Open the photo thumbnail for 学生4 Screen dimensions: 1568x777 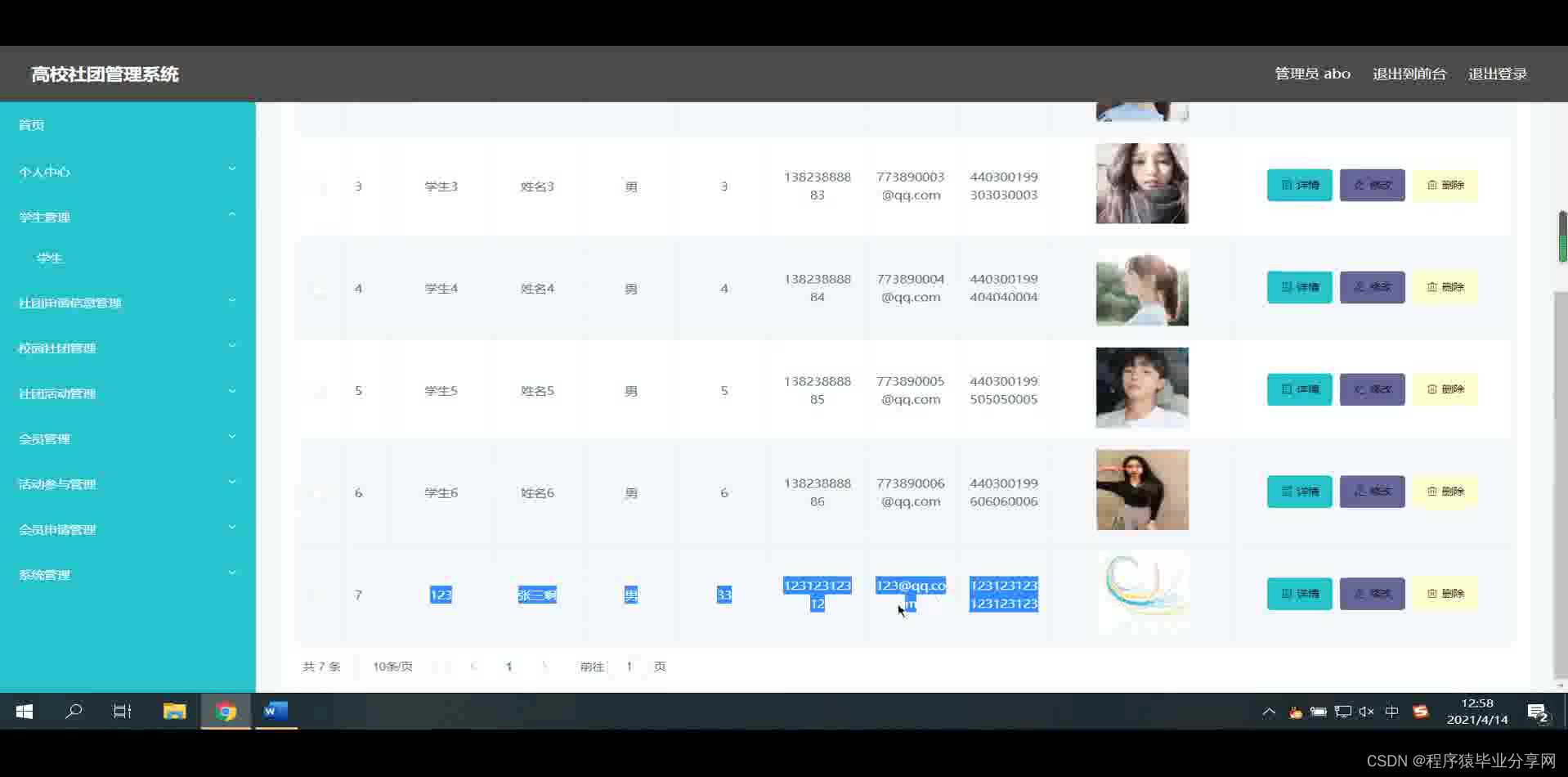(1142, 287)
